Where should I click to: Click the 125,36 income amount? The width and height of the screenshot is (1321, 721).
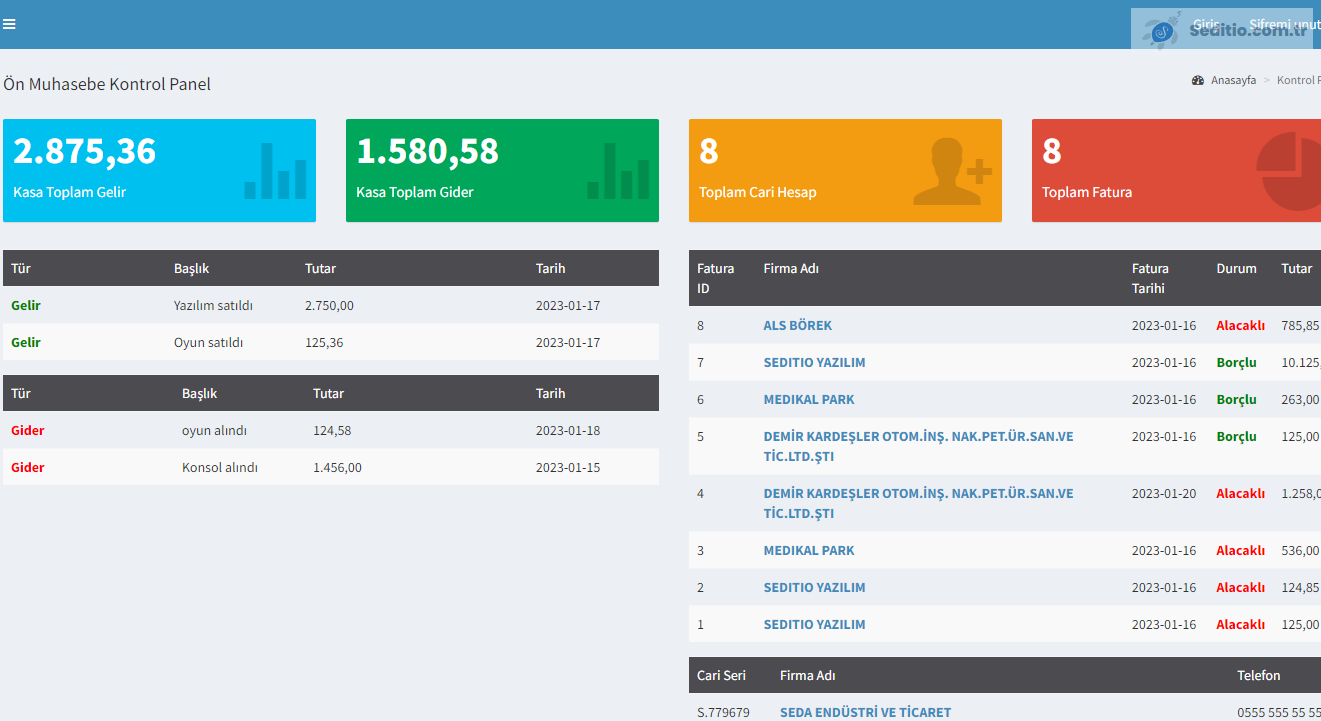pyautogui.click(x=324, y=342)
